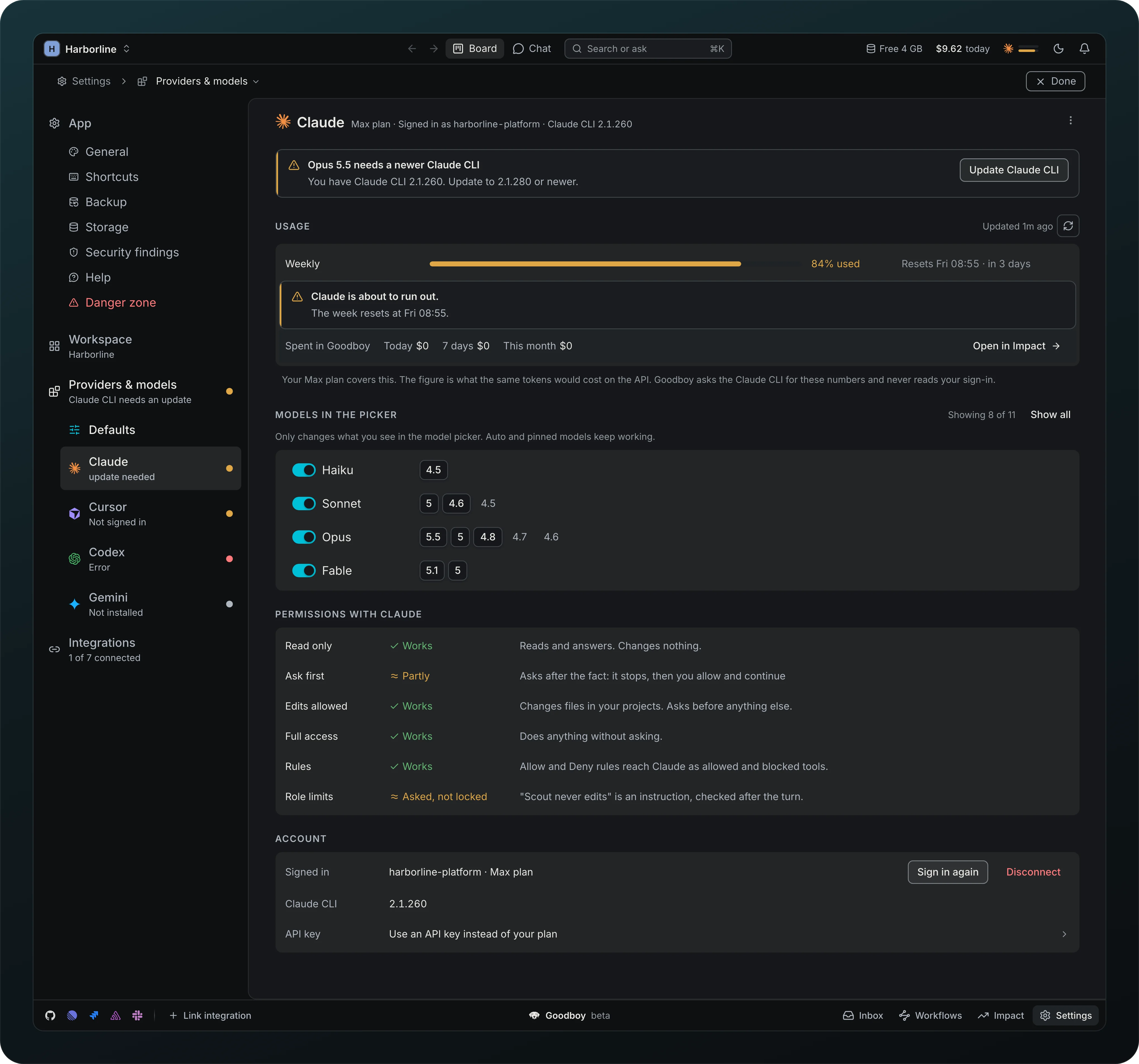Click Show all models link
Viewport: 1139px width, 1064px height.
pyautogui.click(x=1050, y=414)
